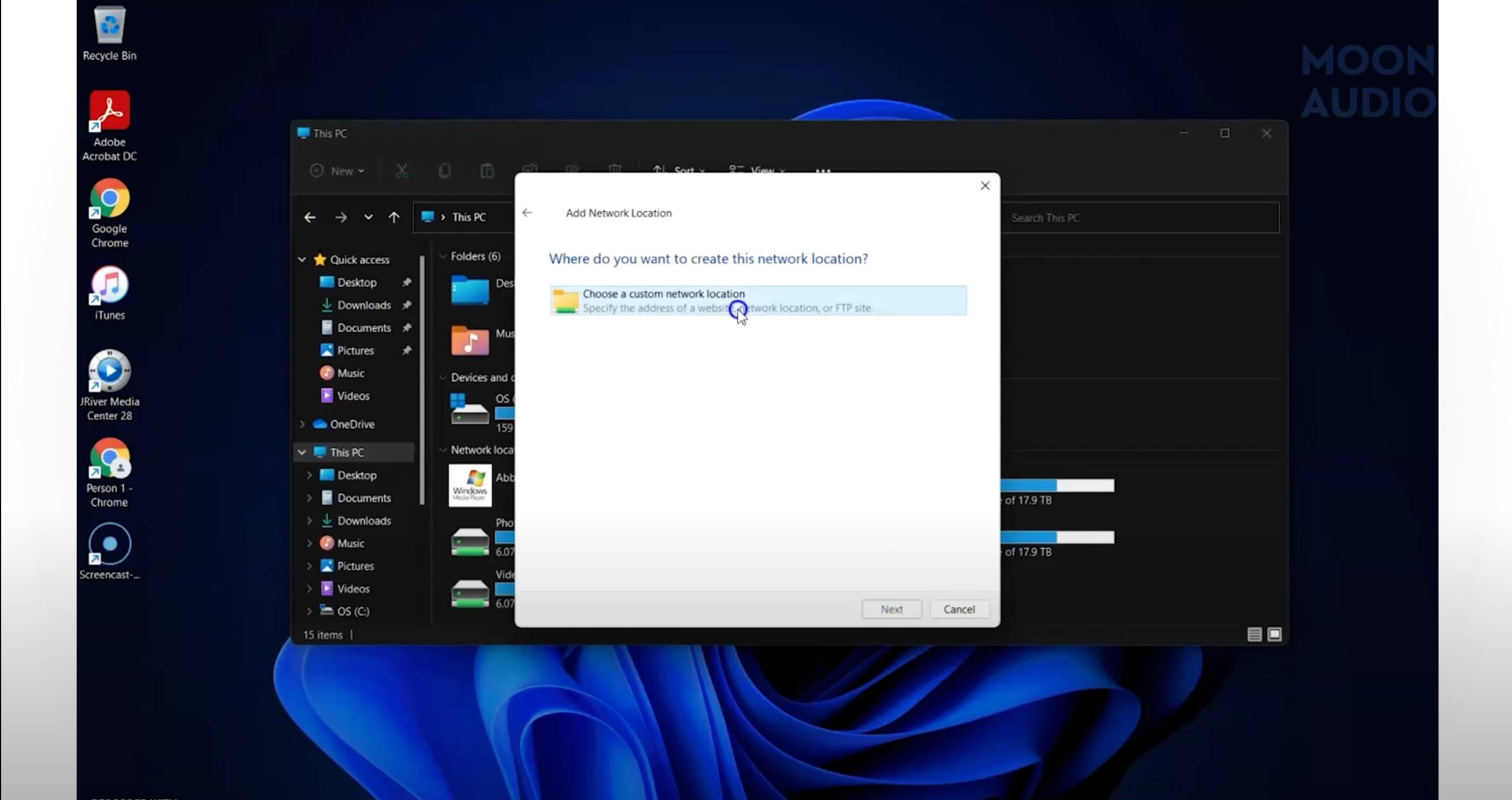Collapse the Folders (6) section
Viewport: 1512px width, 800px height.
click(x=443, y=256)
